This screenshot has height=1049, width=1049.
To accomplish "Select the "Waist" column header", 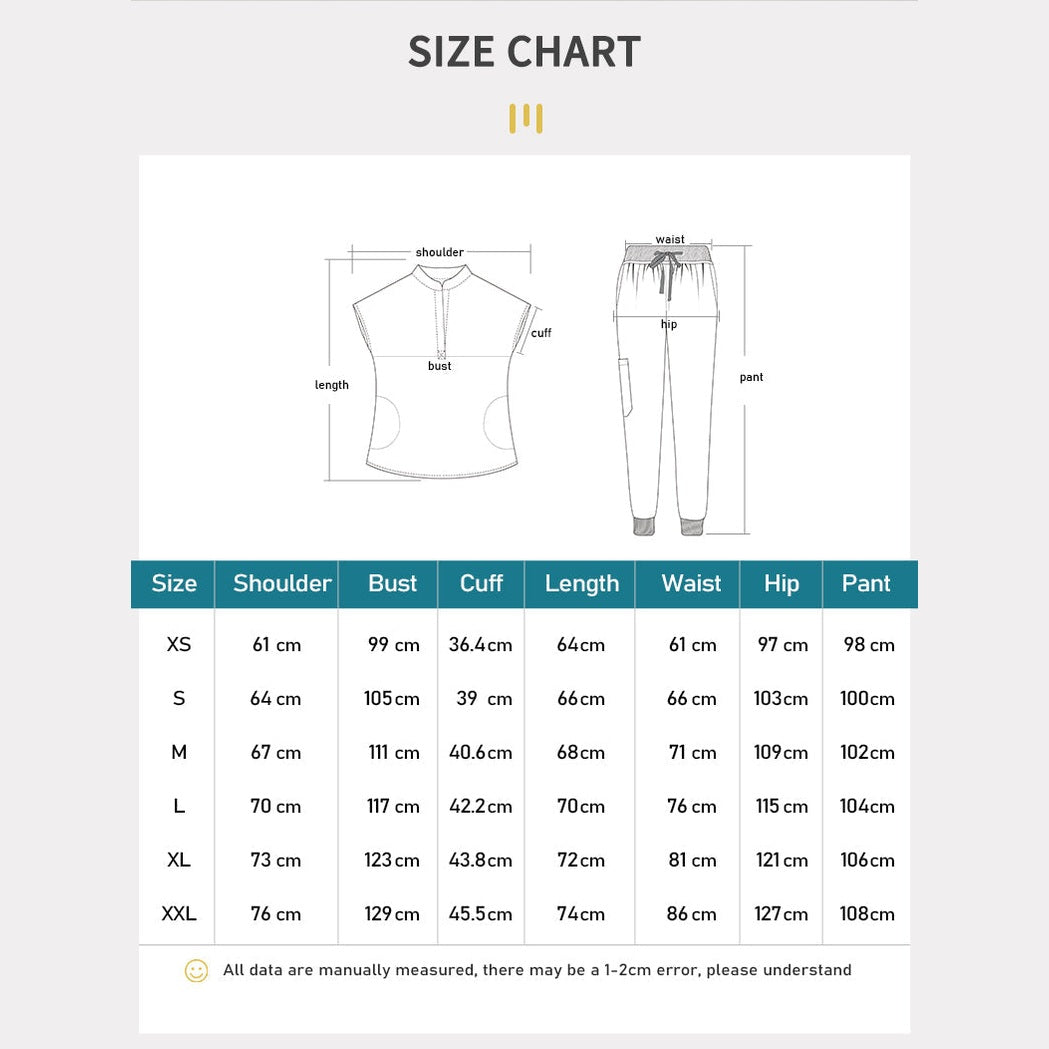I will 691,584.
